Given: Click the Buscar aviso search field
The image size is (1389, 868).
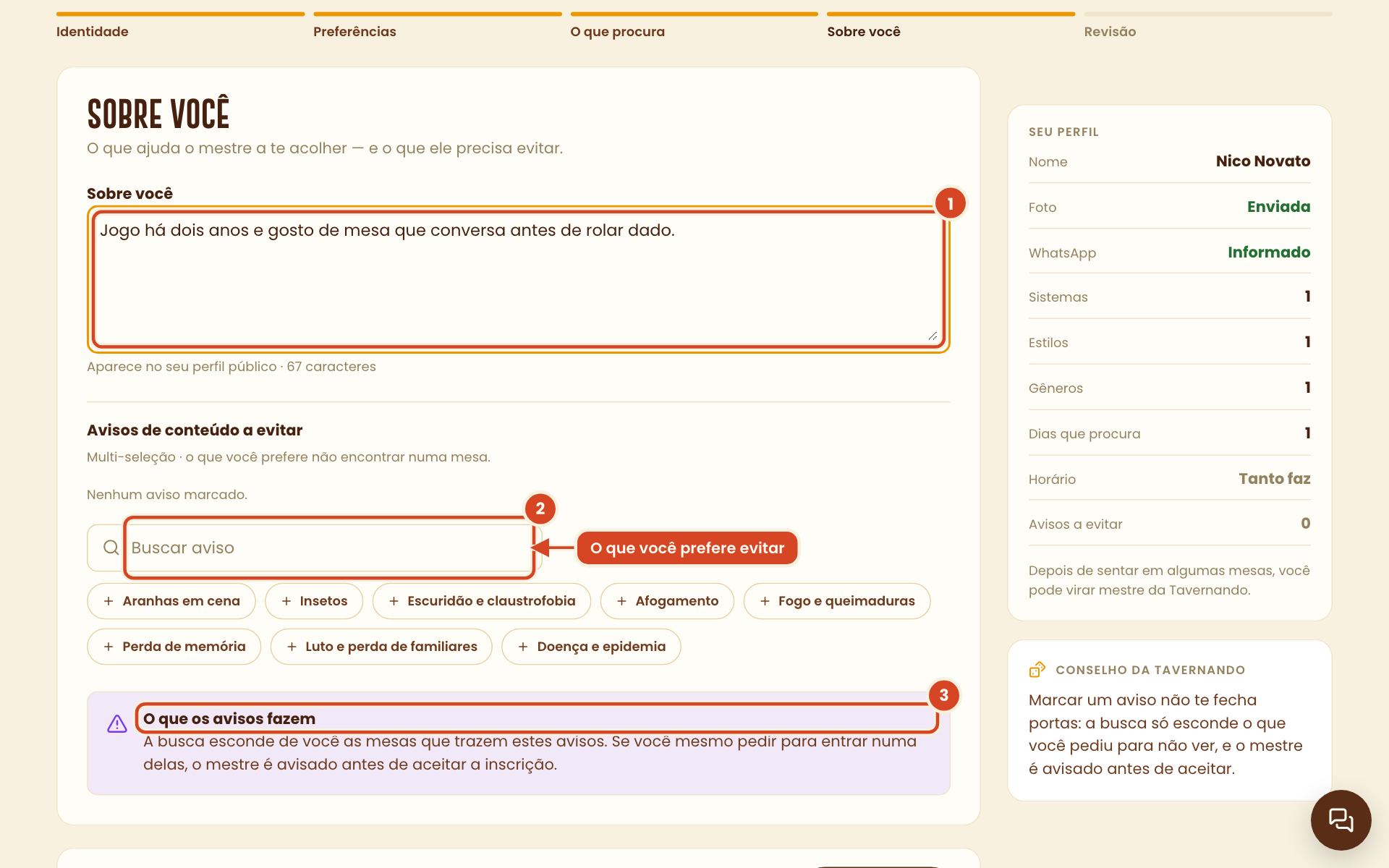Looking at the screenshot, I should coord(314,548).
